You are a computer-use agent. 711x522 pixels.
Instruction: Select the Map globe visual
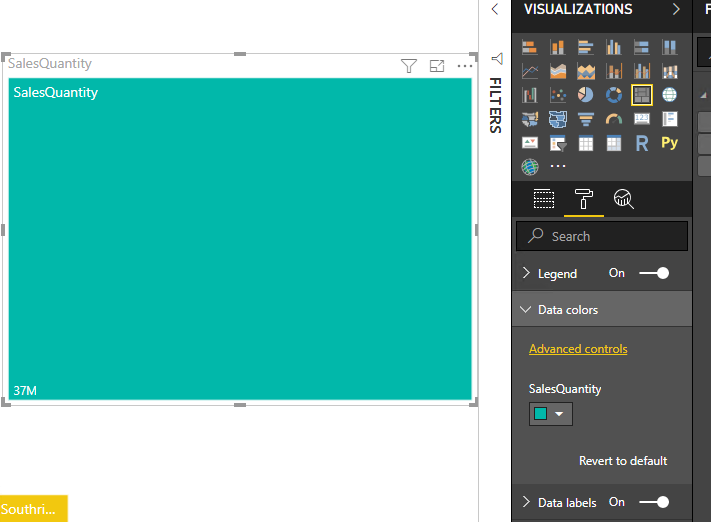(x=669, y=95)
